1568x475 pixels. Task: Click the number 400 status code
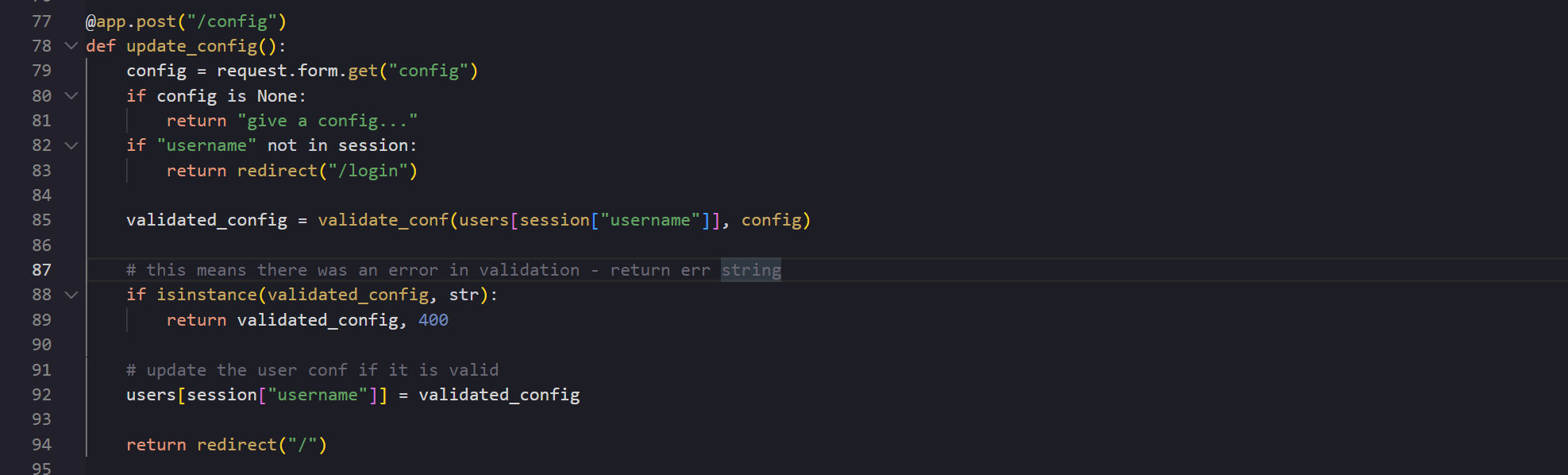(x=433, y=320)
